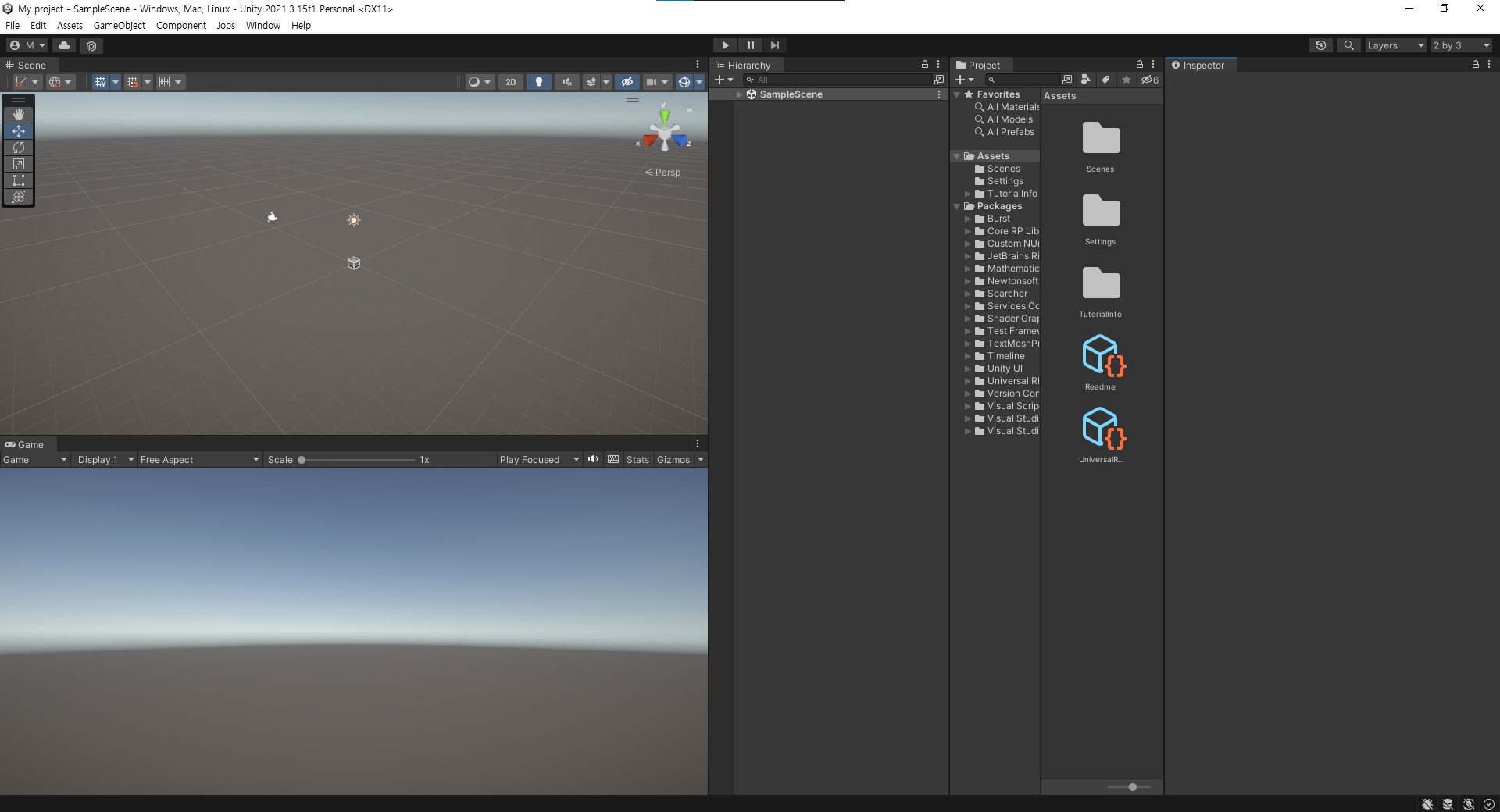Click the Scene view effects icon
The height and width of the screenshot is (812, 1500).
591,82
